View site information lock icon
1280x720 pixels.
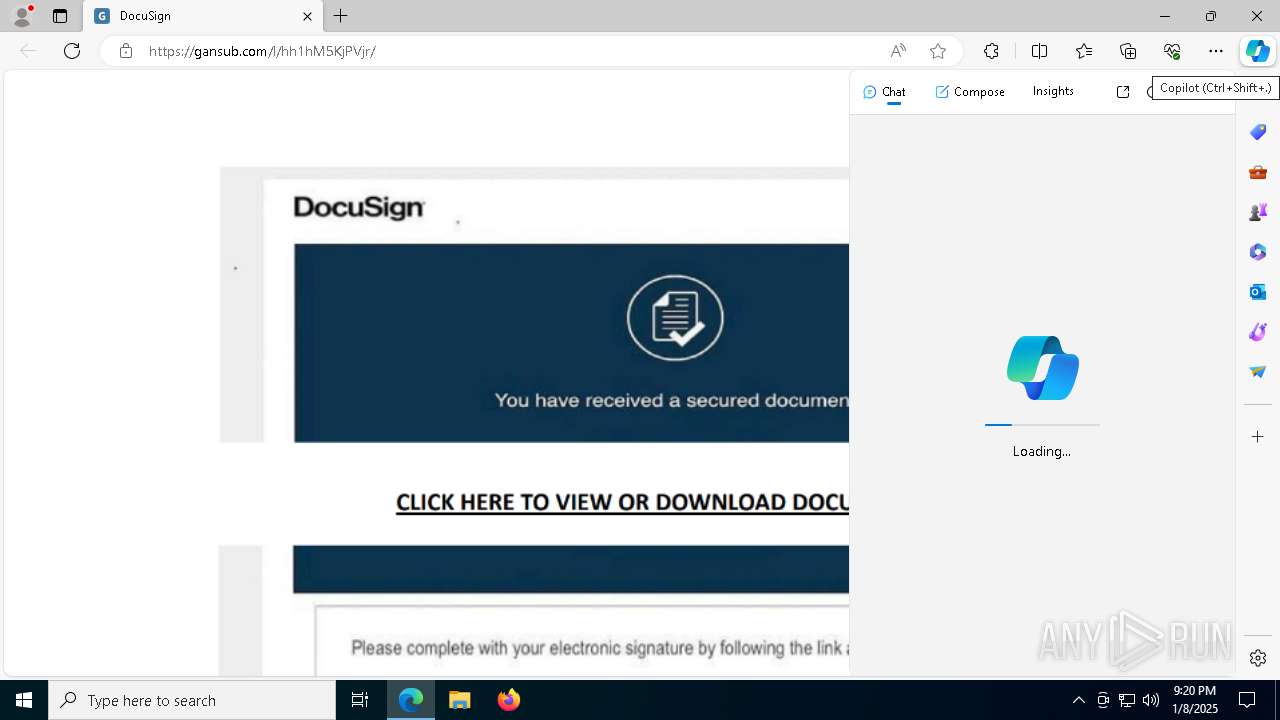coord(125,51)
